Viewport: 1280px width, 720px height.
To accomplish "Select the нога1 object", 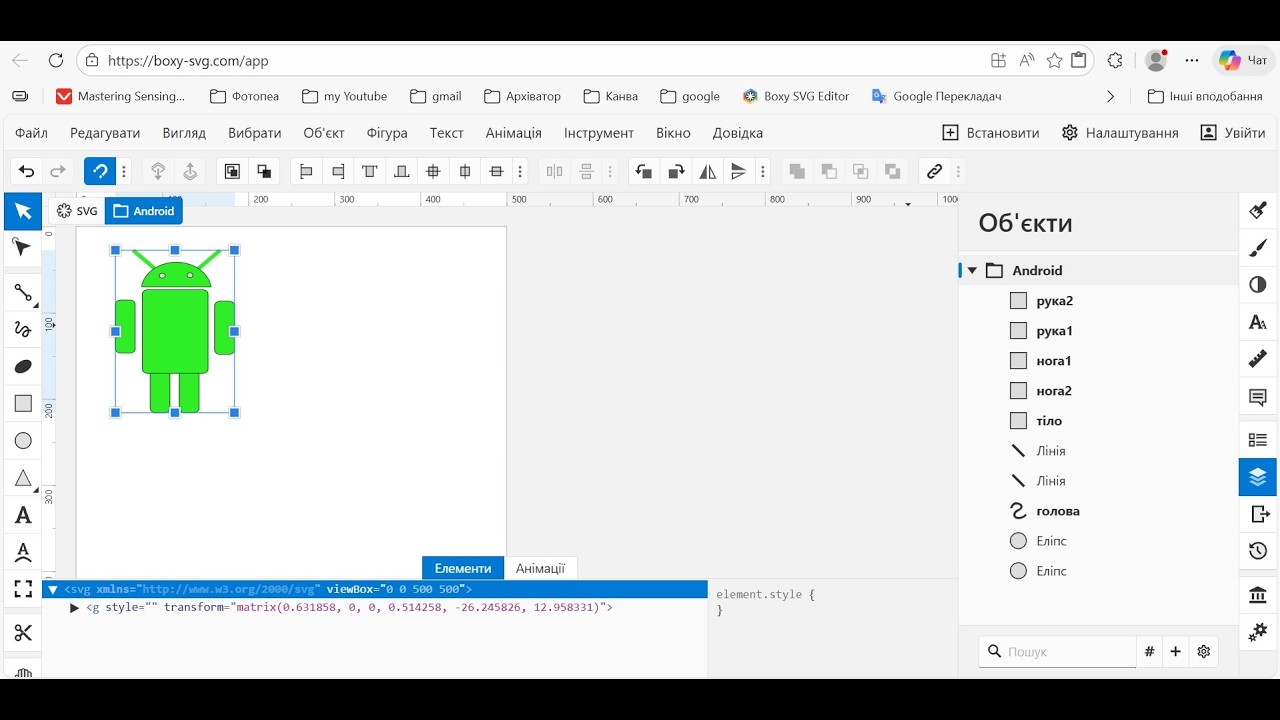I will 1098,361.
